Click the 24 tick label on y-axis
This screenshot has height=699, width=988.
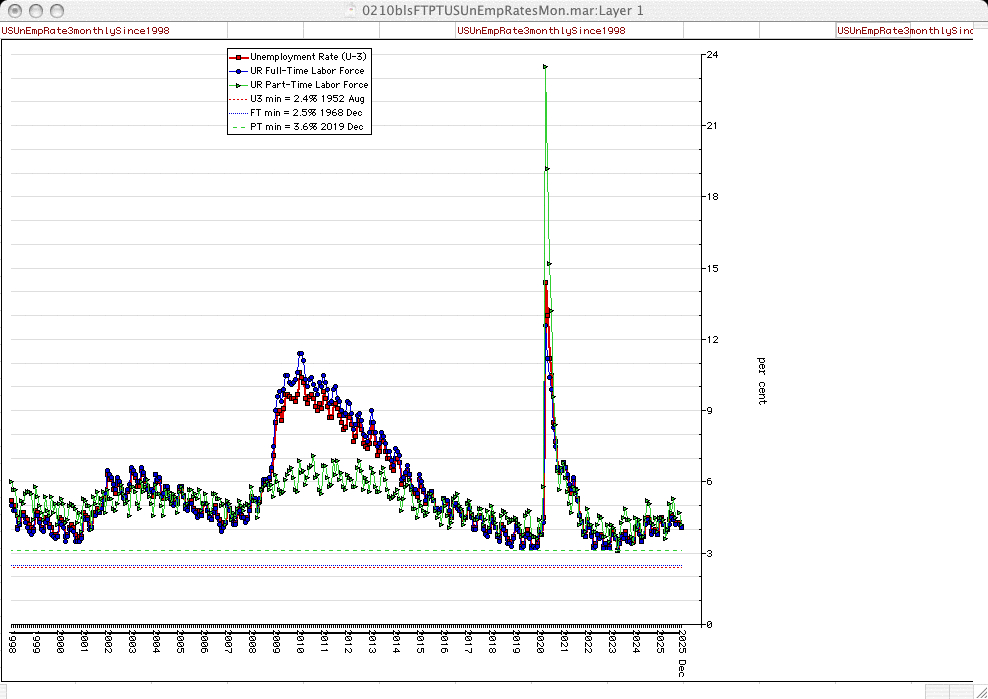coord(711,54)
